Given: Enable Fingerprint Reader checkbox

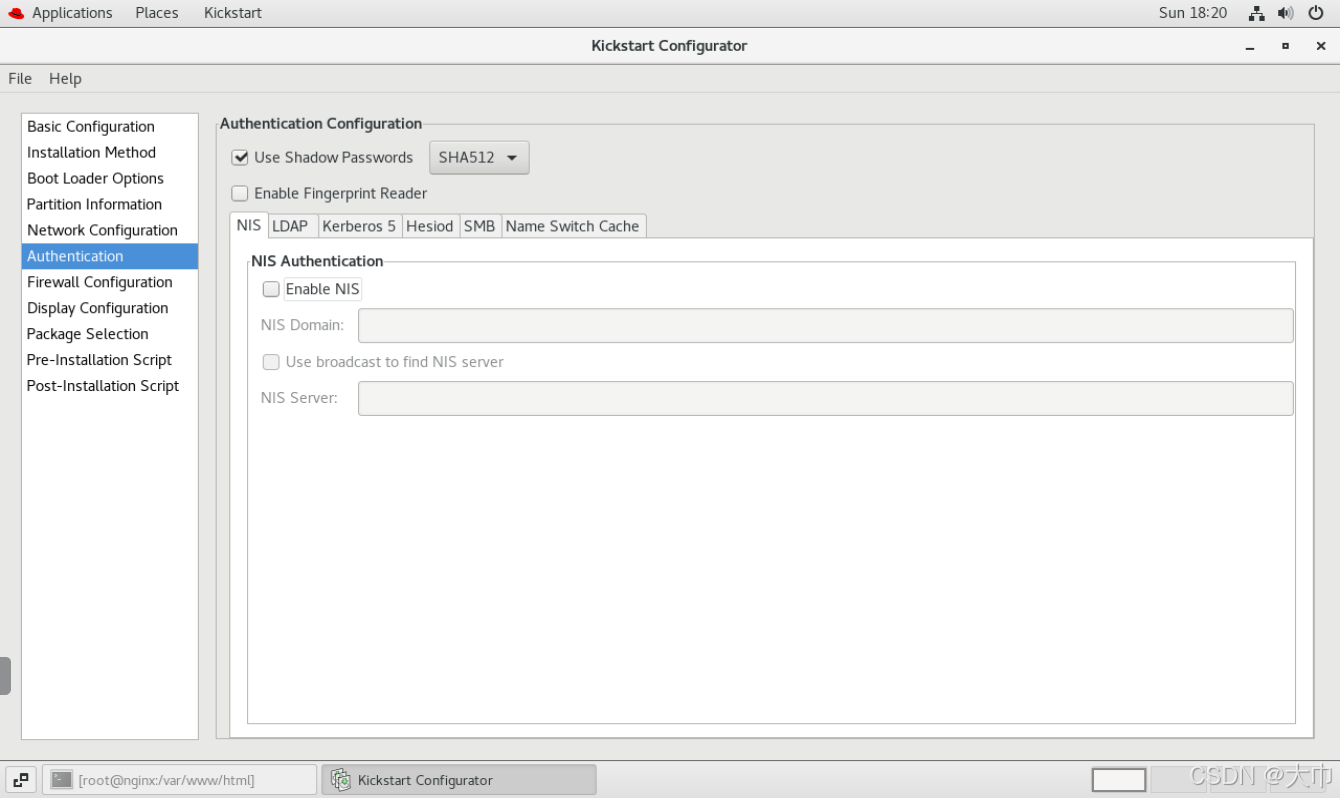Looking at the screenshot, I should [240, 193].
